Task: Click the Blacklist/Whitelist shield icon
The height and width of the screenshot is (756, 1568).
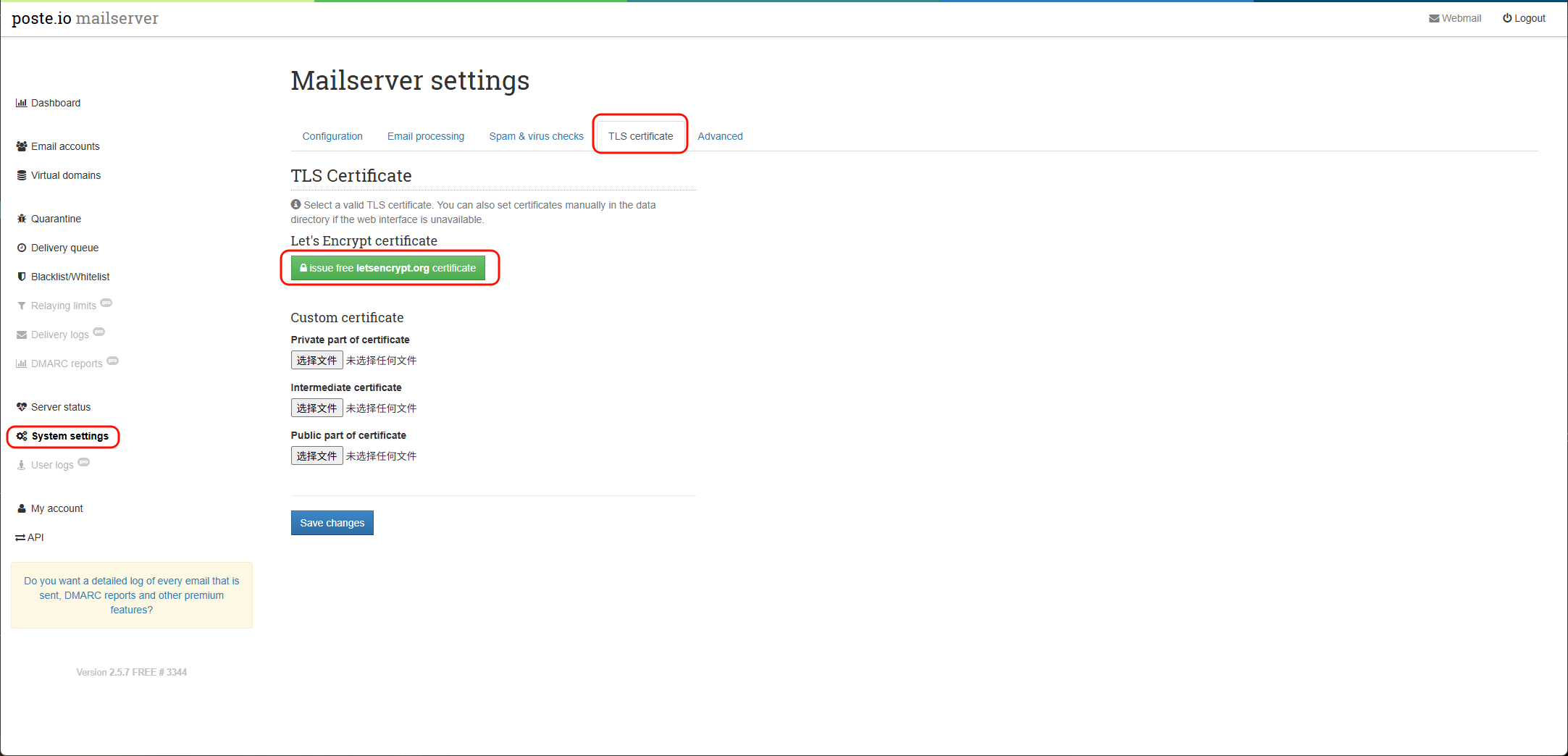Action: tap(21, 277)
